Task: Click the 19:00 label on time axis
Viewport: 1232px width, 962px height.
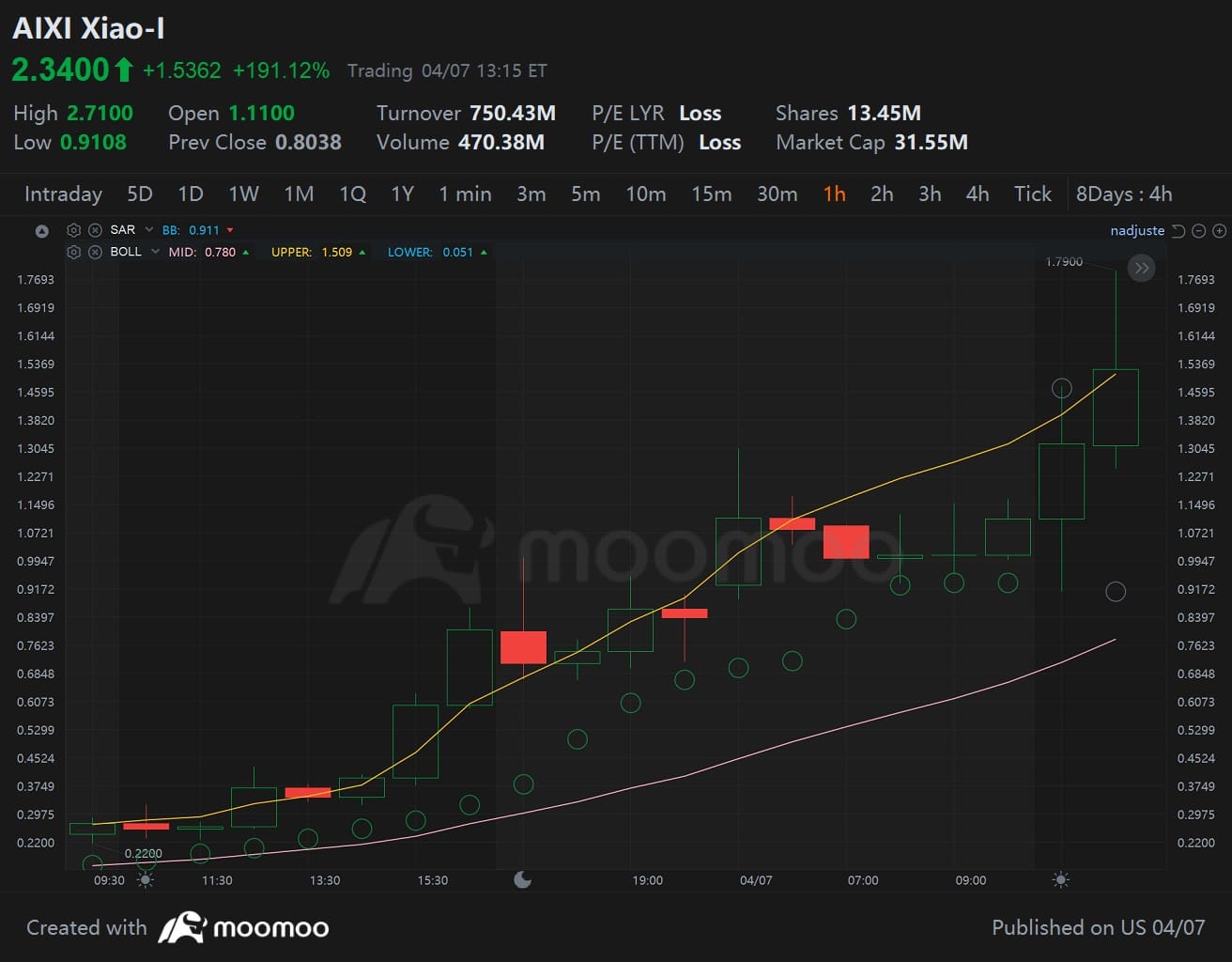Action: point(647,880)
